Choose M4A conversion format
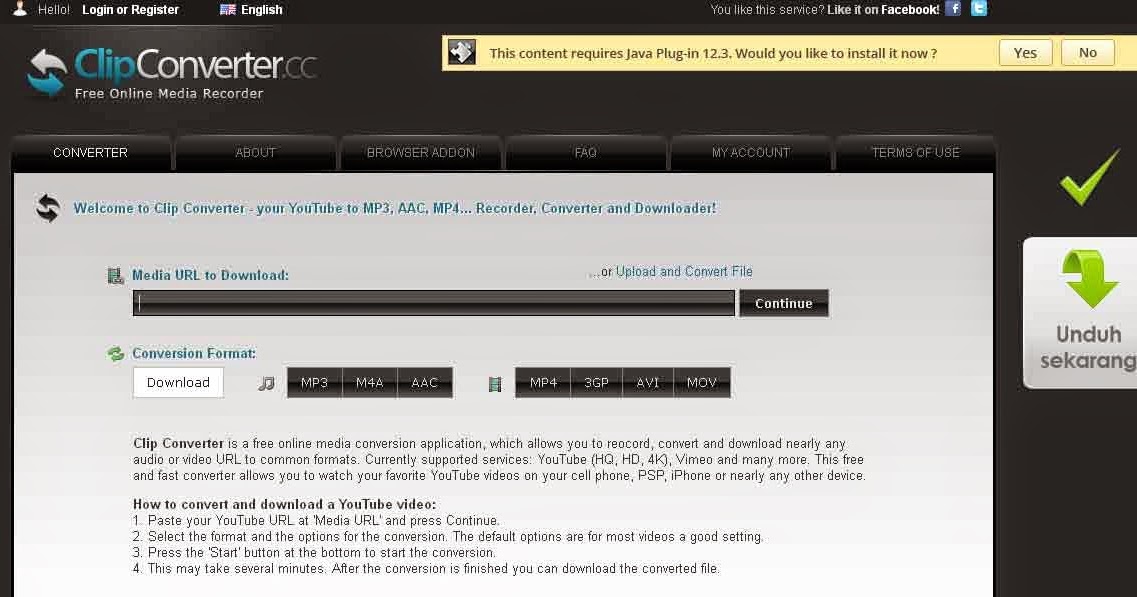 click(370, 383)
